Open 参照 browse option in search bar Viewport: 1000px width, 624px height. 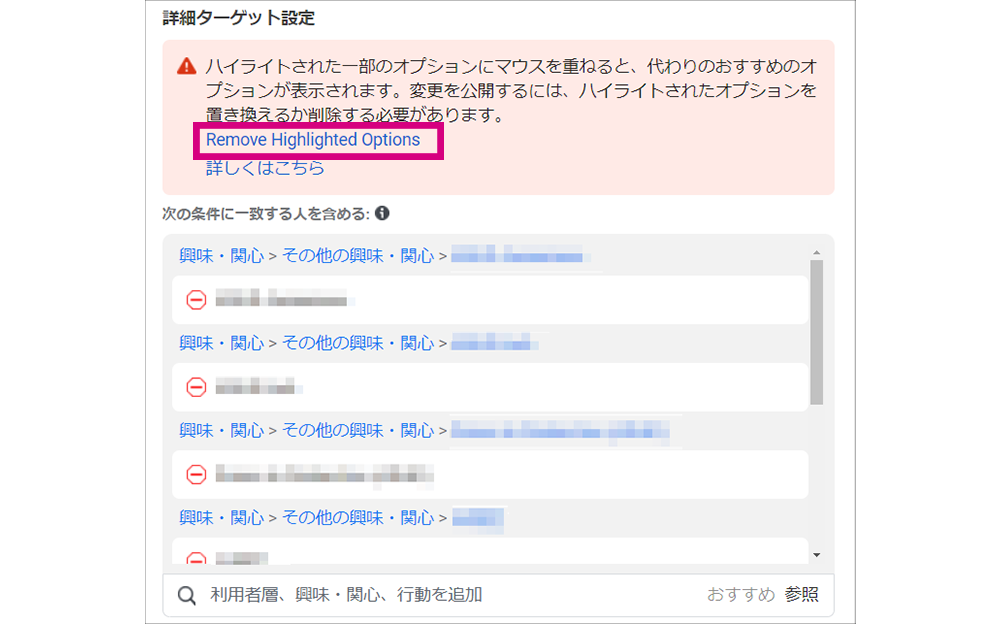coord(801,595)
